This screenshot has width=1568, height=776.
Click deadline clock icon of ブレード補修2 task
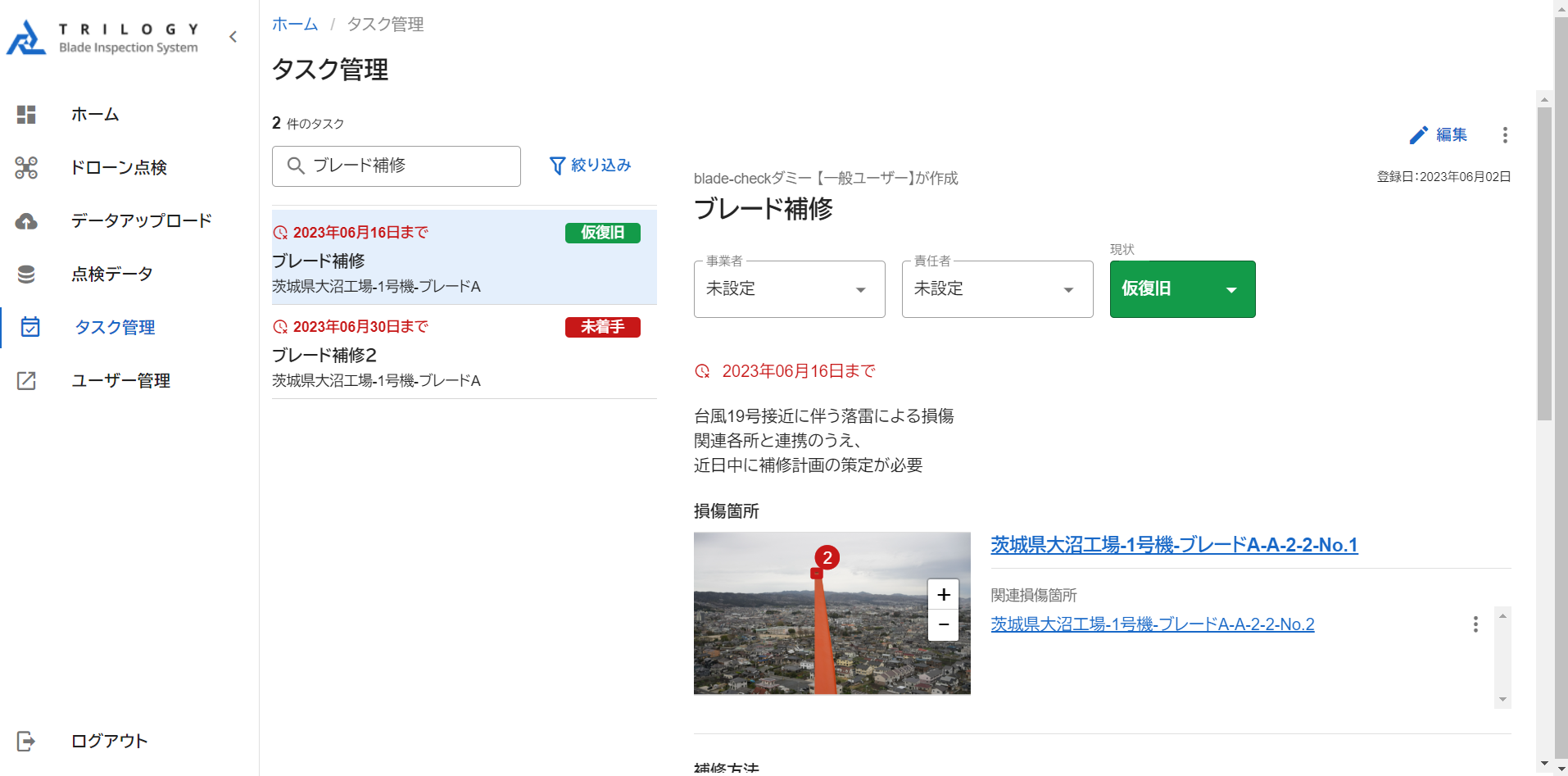pos(280,327)
